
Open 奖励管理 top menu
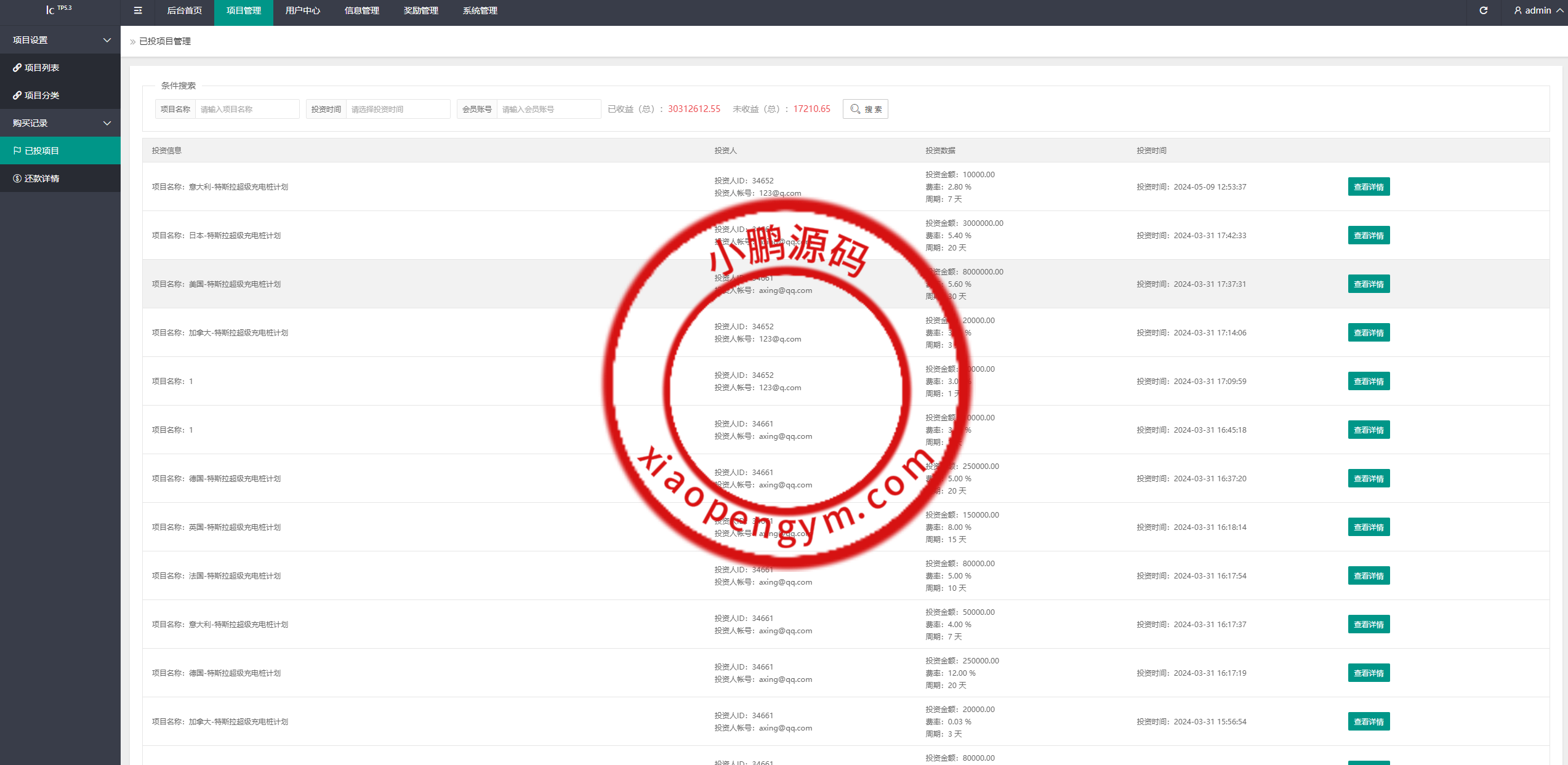point(420,10)
